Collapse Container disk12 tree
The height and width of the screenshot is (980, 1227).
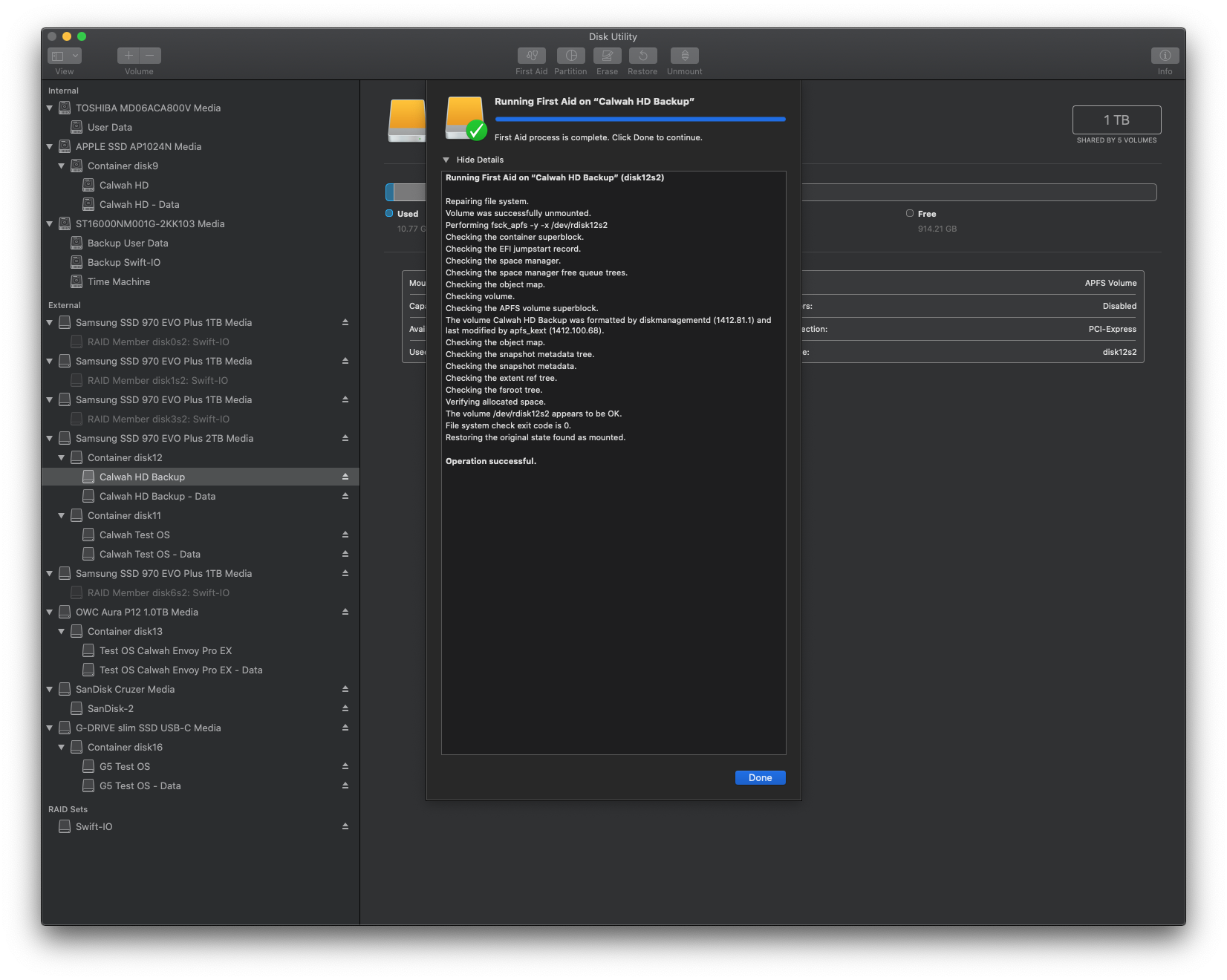click(x=62, y=457)
